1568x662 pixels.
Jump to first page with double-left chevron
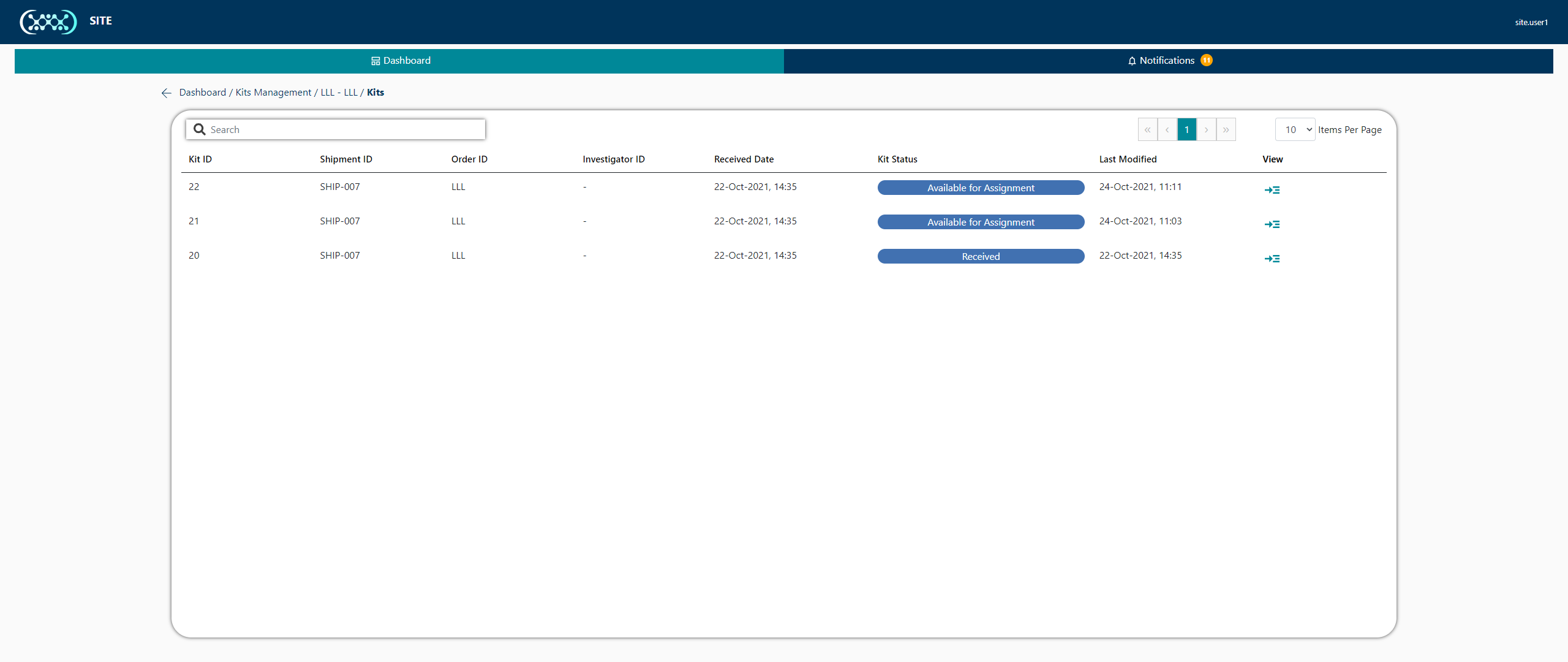coord(1148,129)
